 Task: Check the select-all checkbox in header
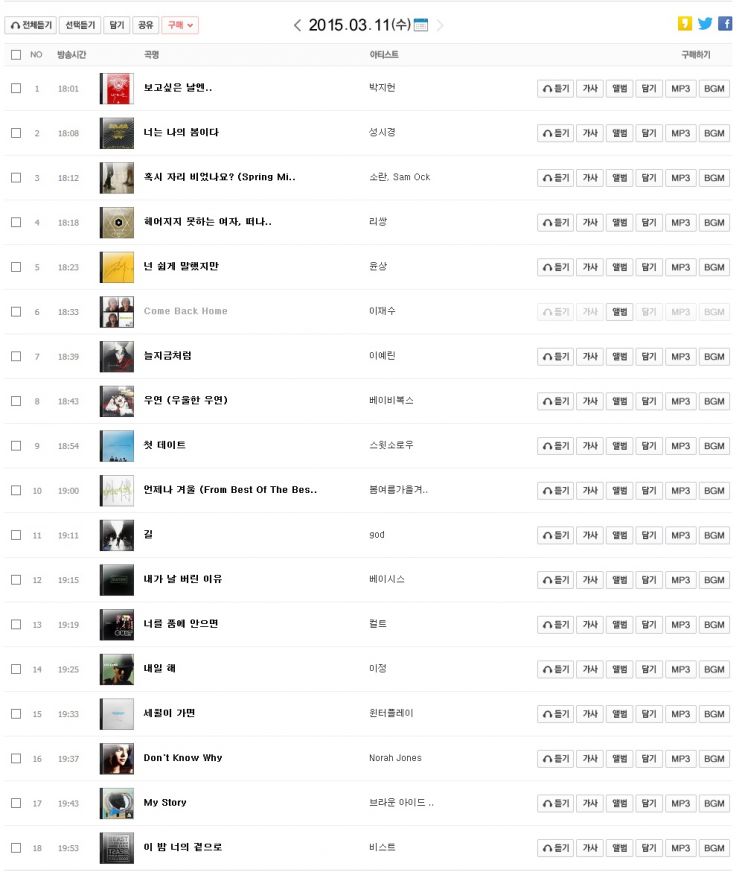point(16,55)
